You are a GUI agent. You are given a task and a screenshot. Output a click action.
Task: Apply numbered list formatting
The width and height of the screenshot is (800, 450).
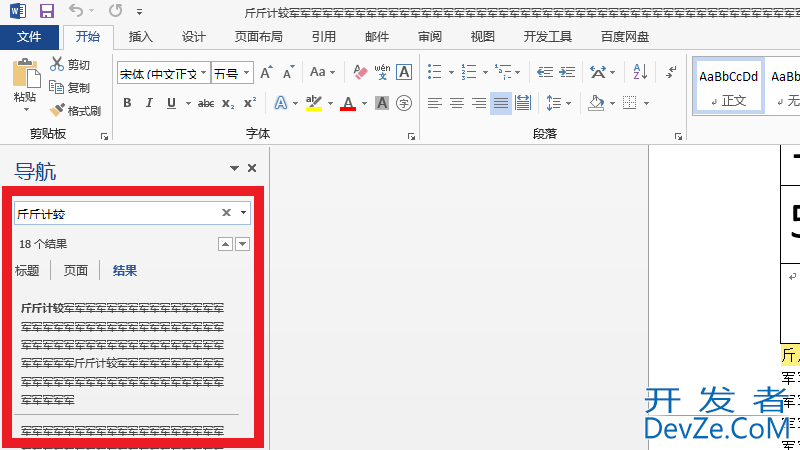[x=469, y=72]
